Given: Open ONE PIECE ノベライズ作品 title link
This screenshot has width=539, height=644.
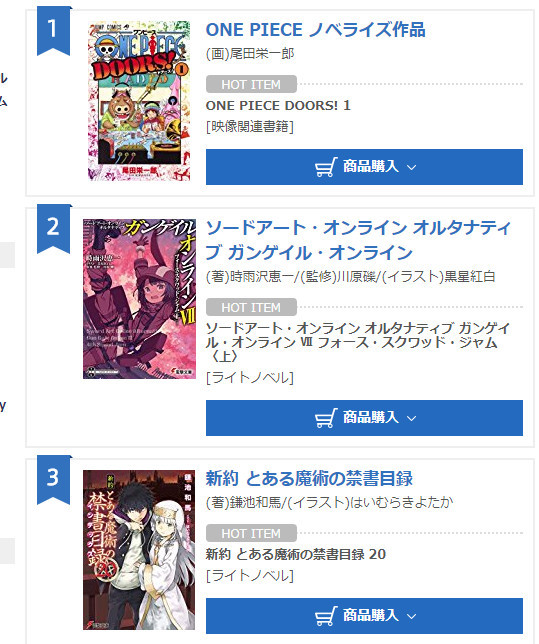Looking at the screenshot, I should tap(315, 30).
